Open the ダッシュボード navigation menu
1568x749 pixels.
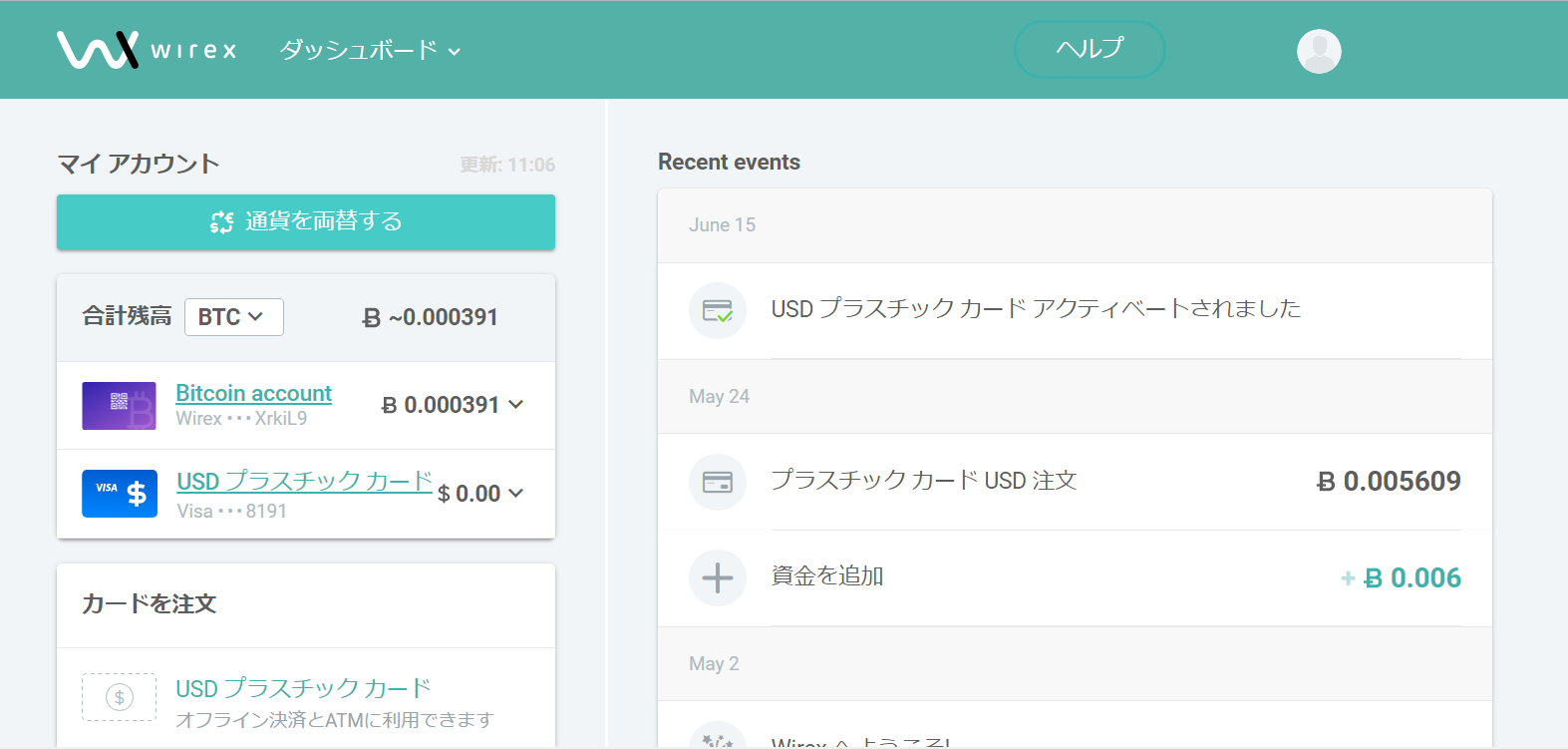tap(369, 50)
